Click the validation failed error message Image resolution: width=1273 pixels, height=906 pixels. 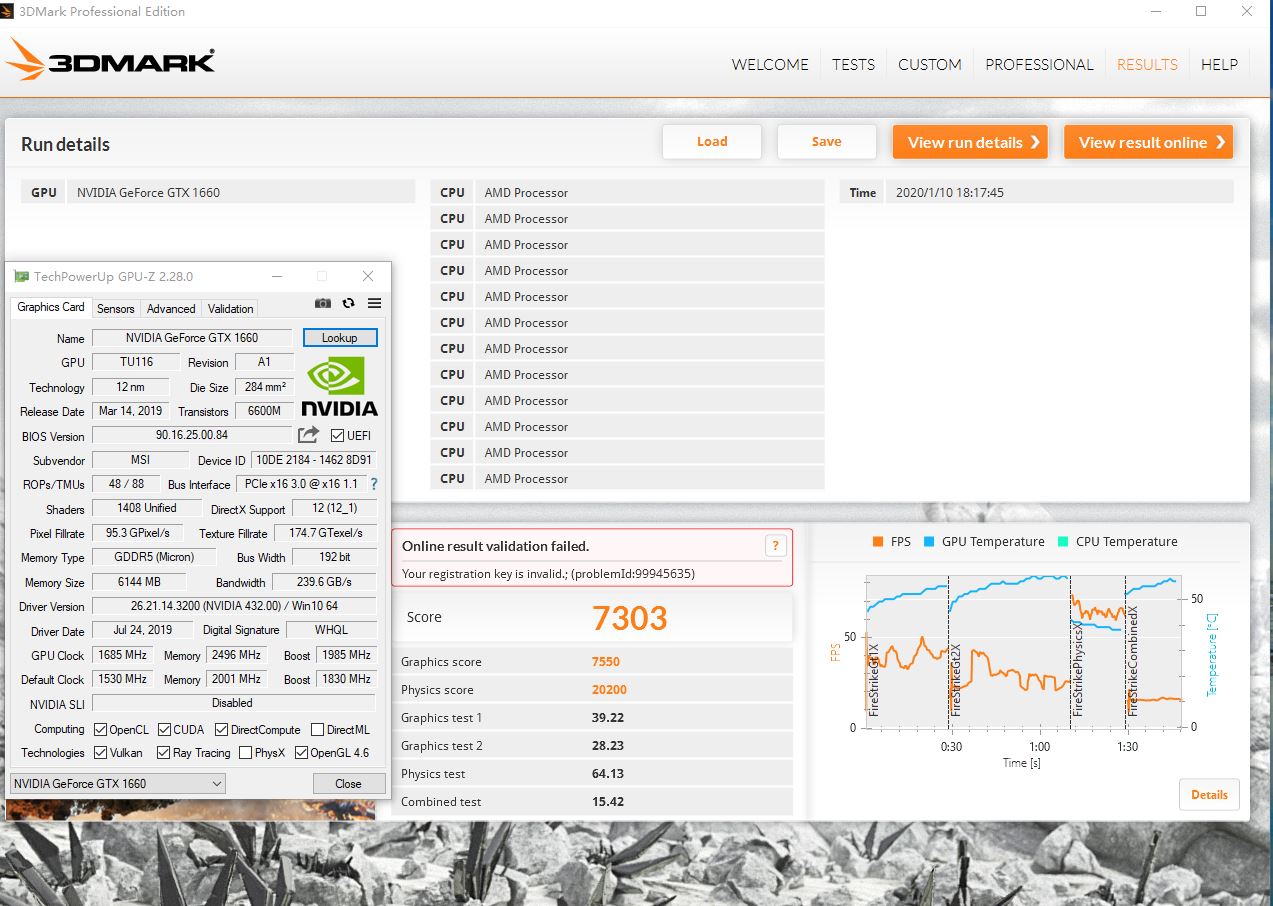592,558
